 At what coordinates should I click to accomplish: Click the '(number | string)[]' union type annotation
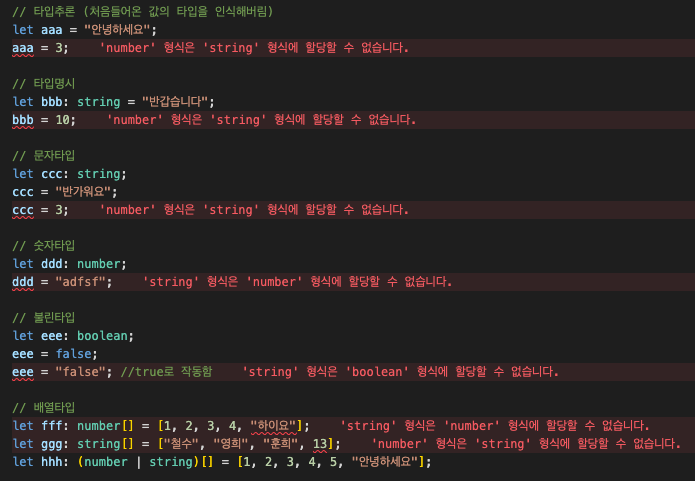coord(145,462)
